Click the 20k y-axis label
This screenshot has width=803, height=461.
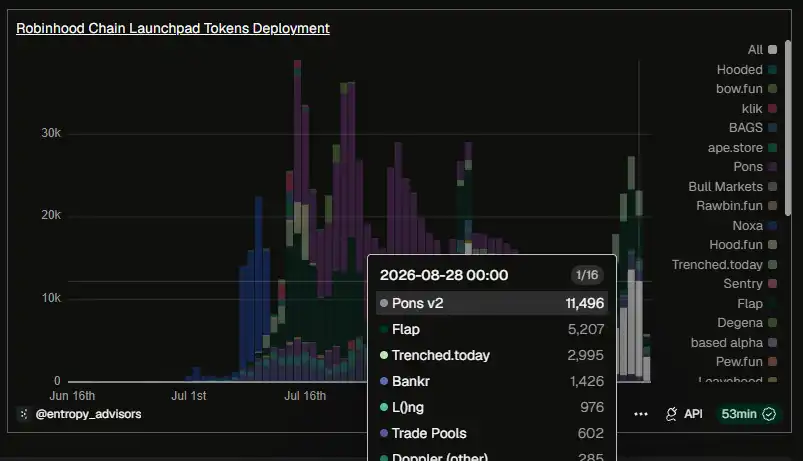51,215
